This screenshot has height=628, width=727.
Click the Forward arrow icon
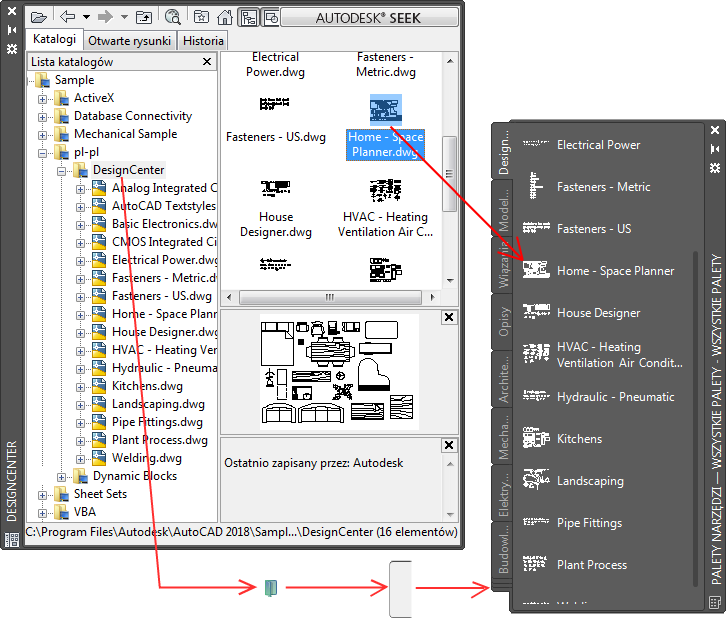(105, 17)
